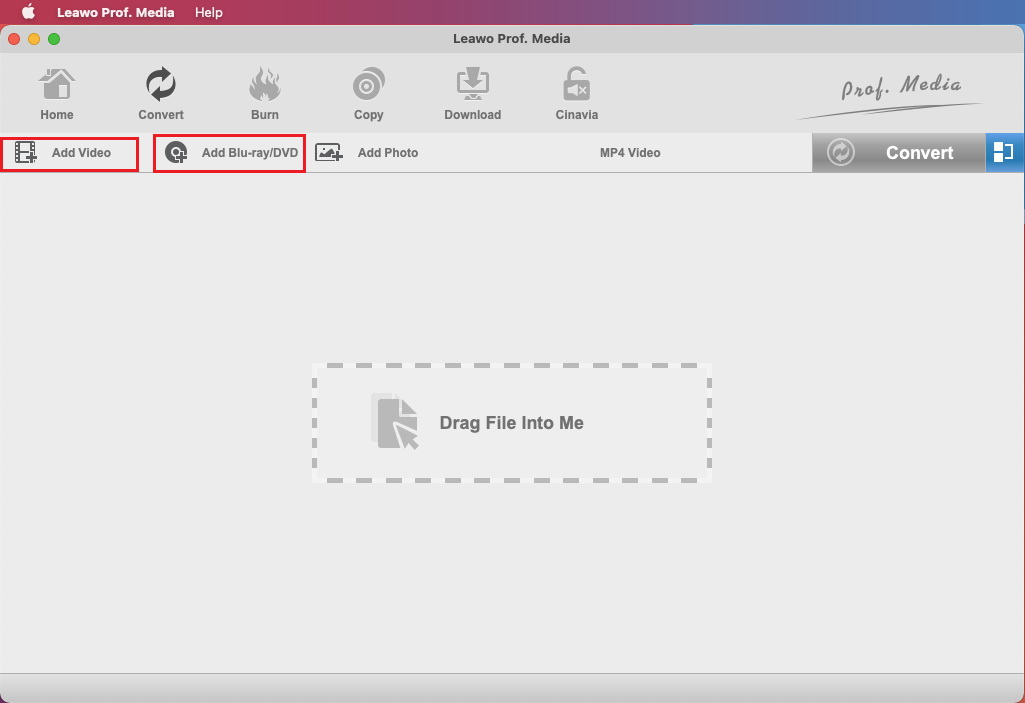Open the Help menu
This screenshot has height=703, width=1025.
pyautogui.click(x=209, y=12)
